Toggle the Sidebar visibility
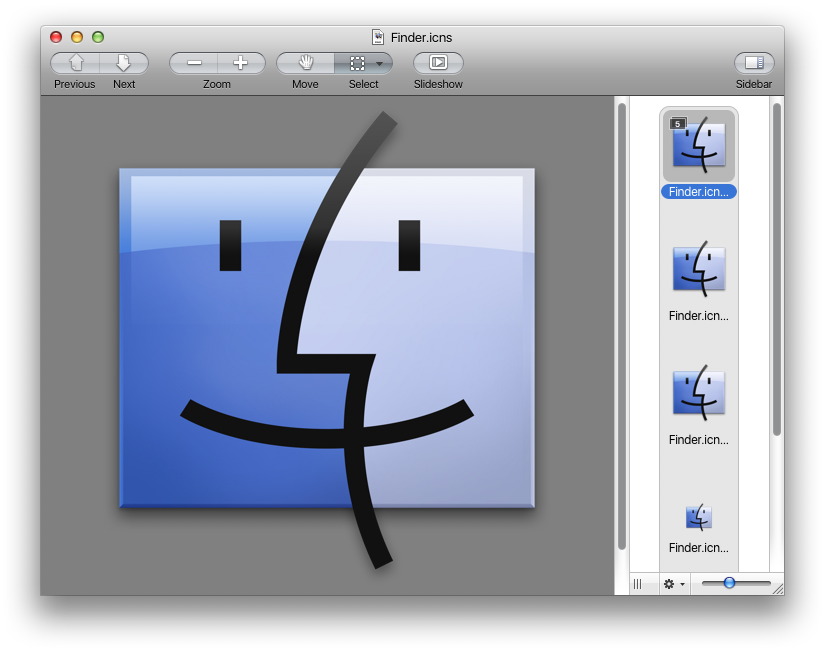825x651 pixels. 754,63
